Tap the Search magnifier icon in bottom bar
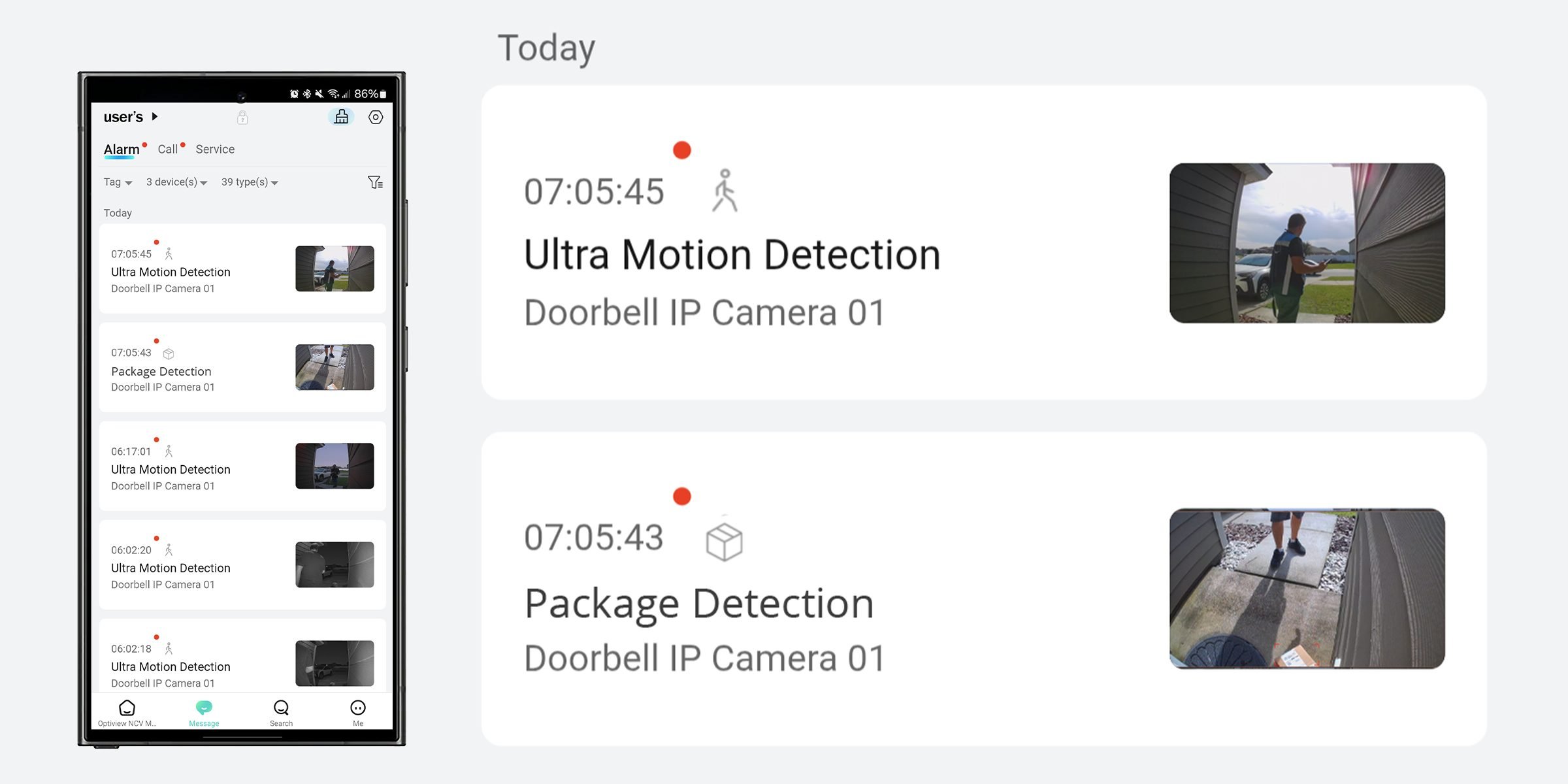 point(281,708)
